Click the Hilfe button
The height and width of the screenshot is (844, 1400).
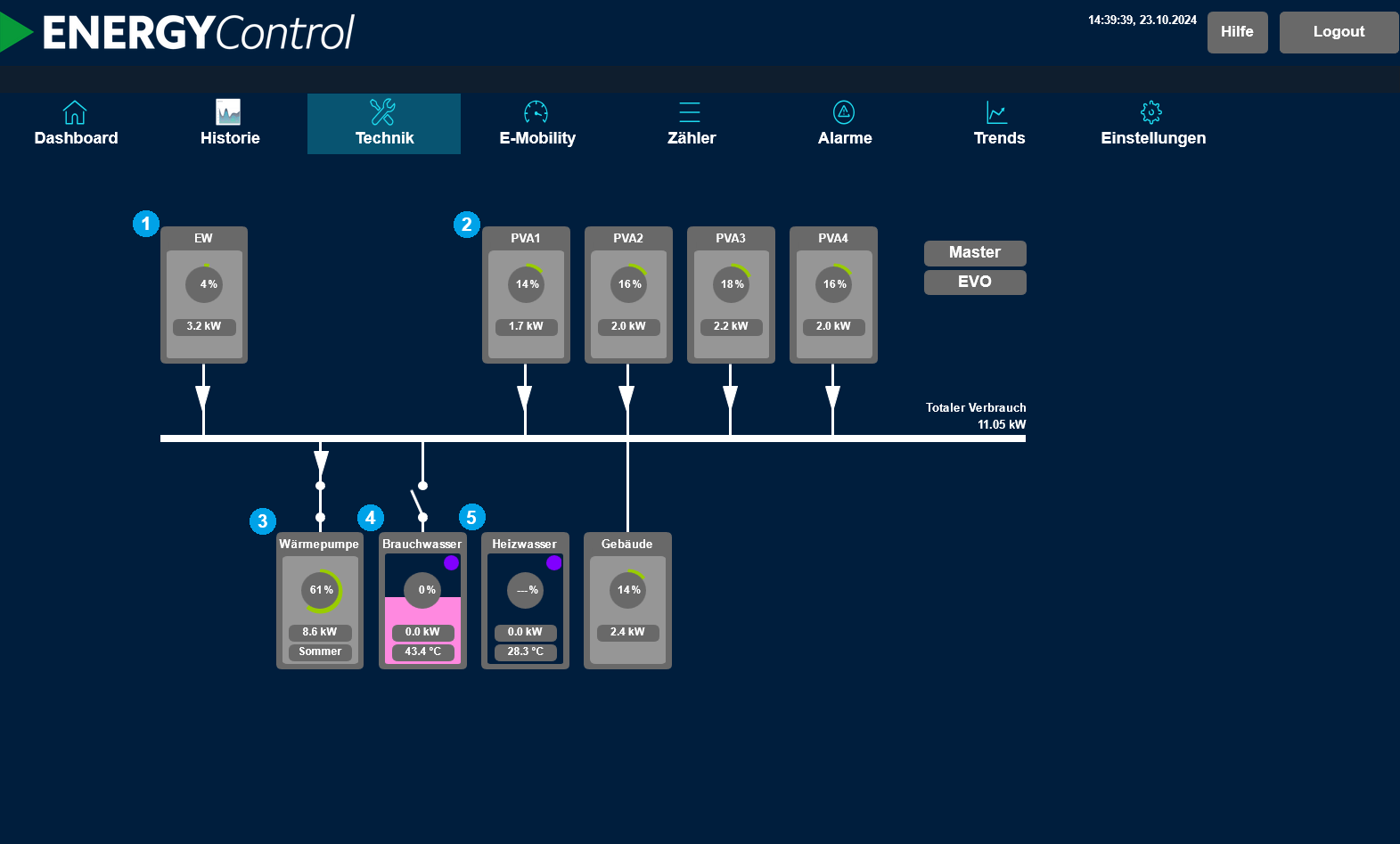(1237, 32)
